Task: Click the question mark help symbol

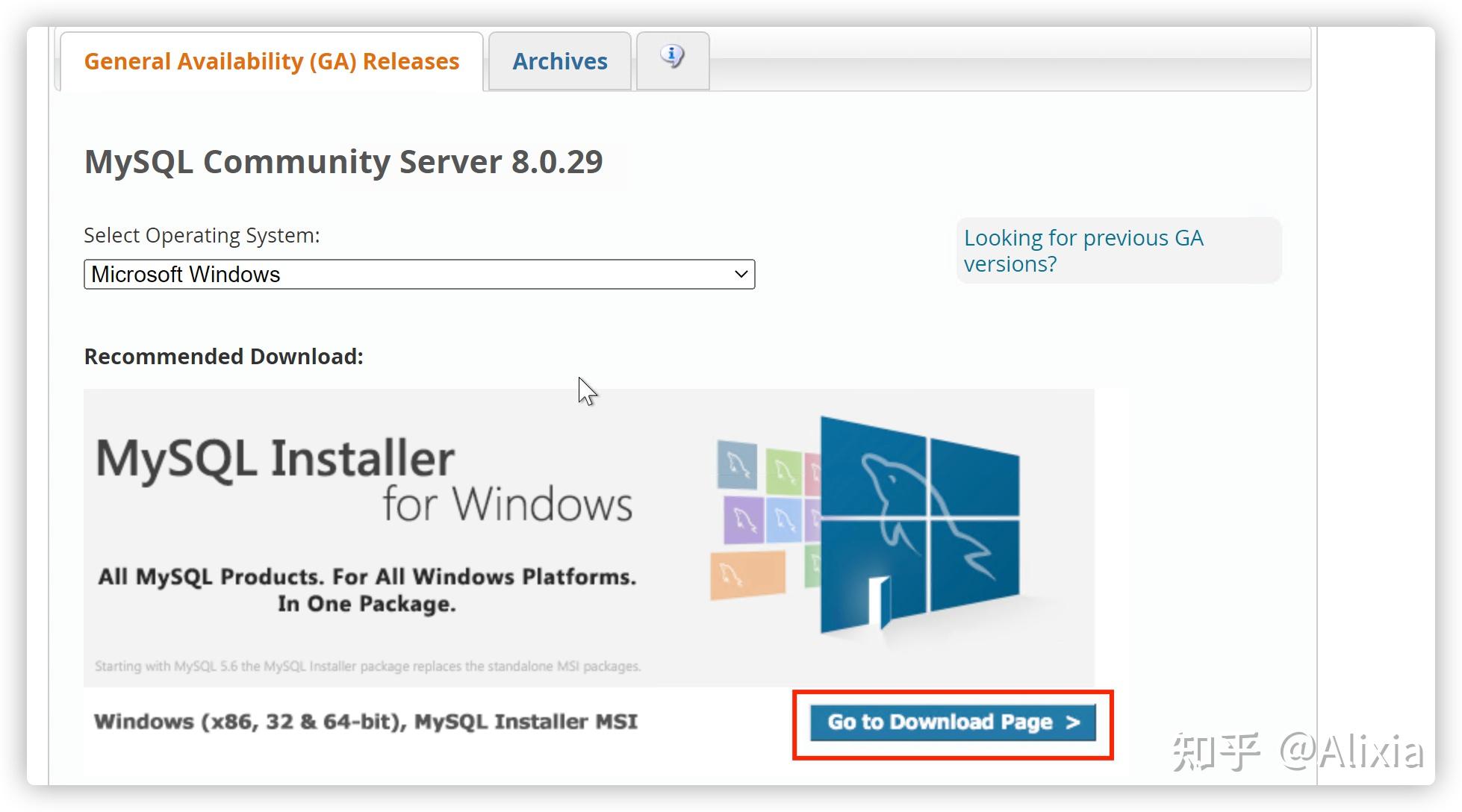Action: (671, 58)
